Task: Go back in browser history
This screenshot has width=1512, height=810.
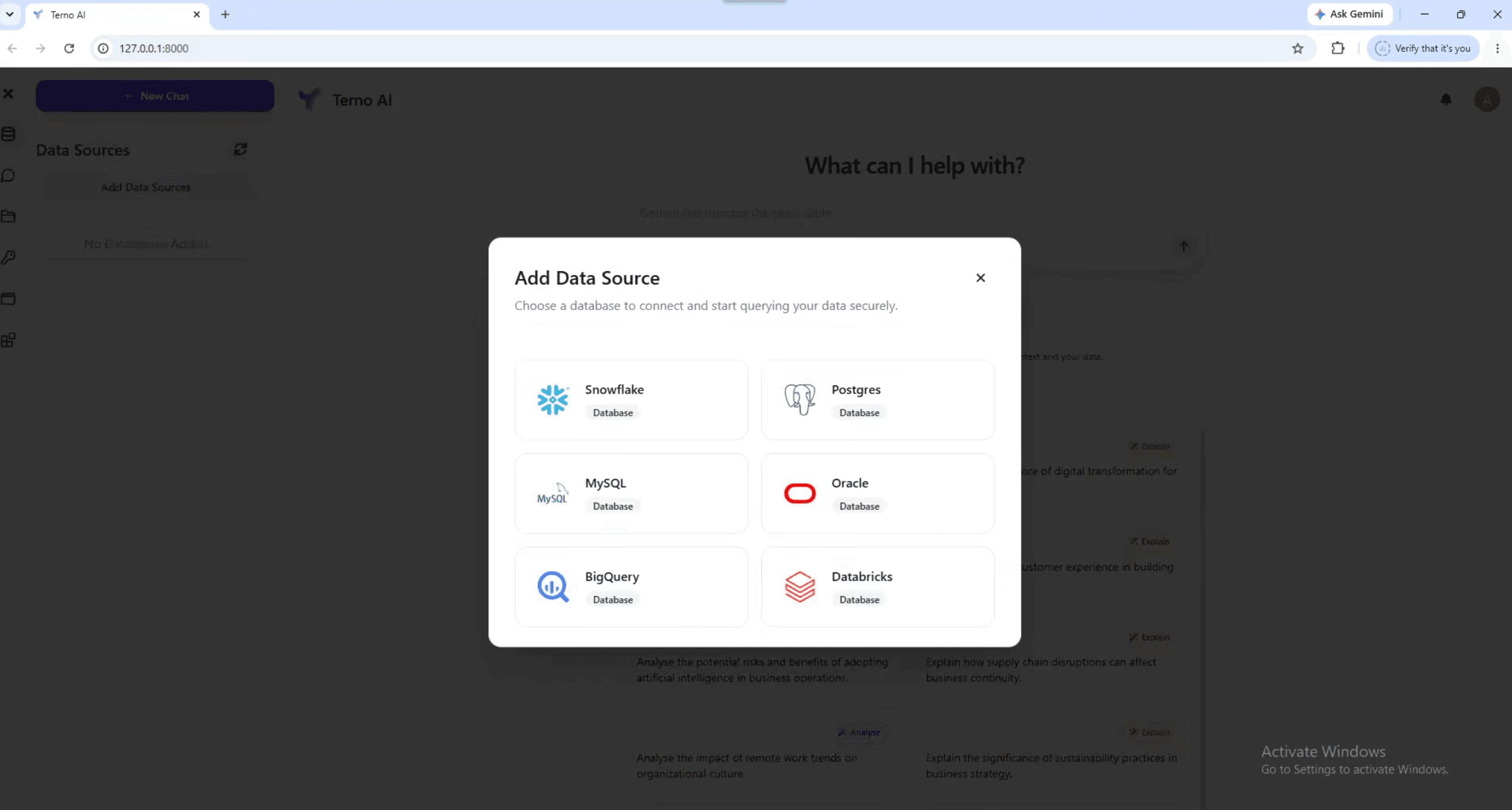Action: click(12, 48)
